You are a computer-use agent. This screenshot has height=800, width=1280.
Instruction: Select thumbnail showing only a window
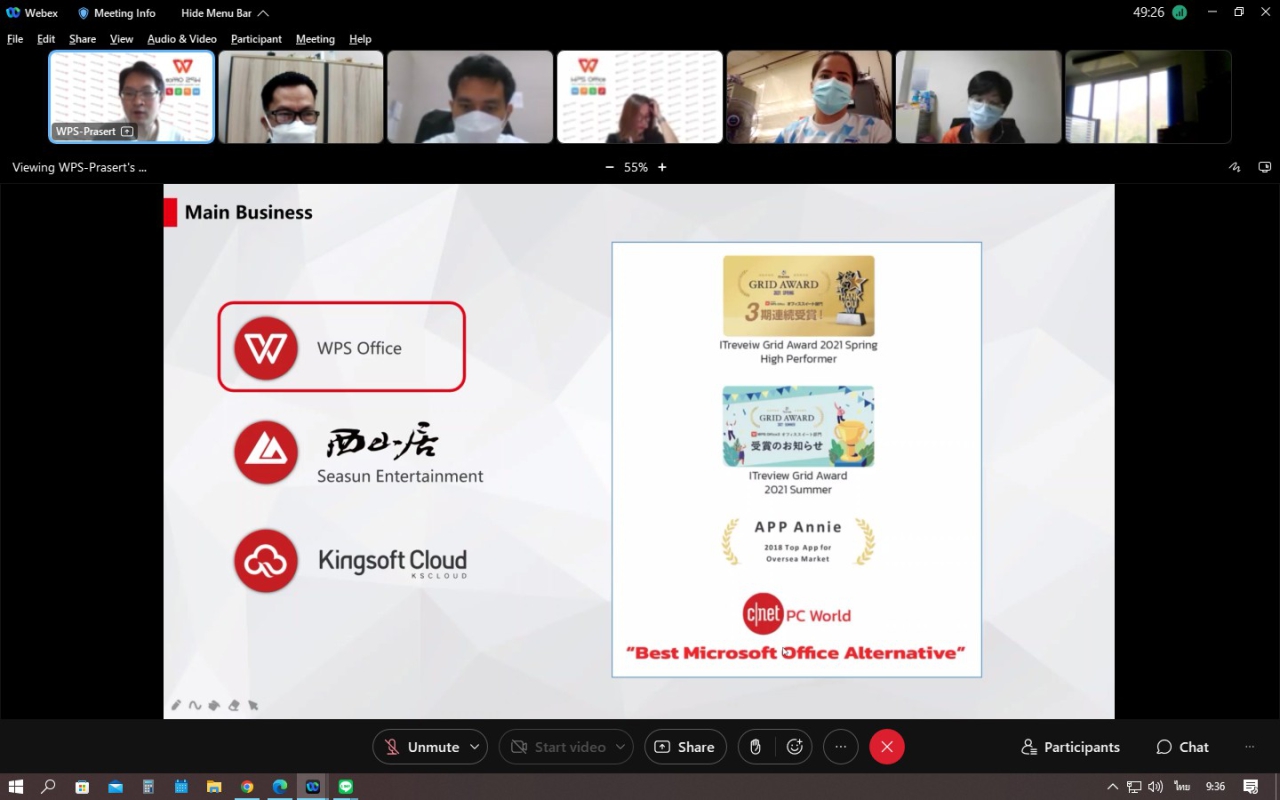point(1148,97)
